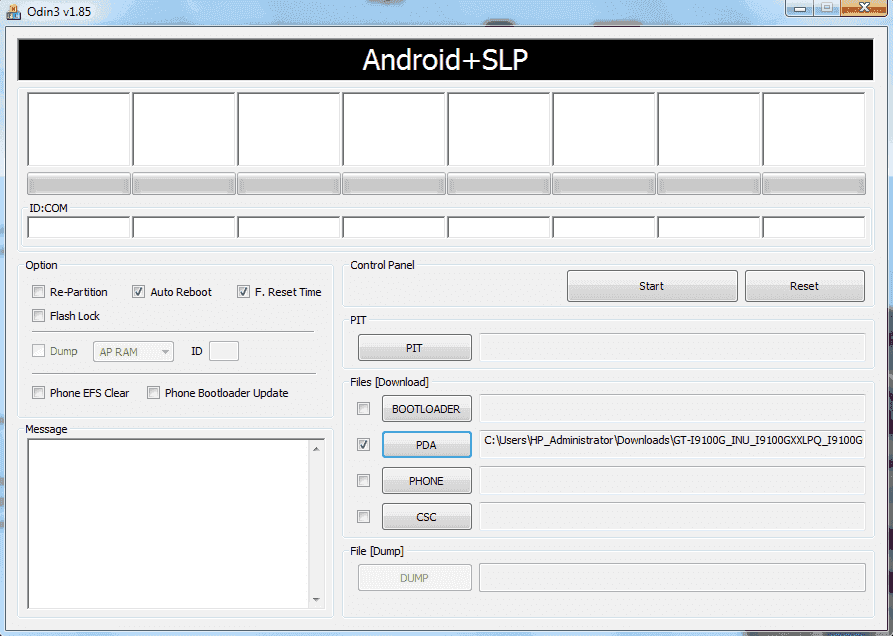Click the File Dump path field
893x636 pixels.
coord(673,577)
